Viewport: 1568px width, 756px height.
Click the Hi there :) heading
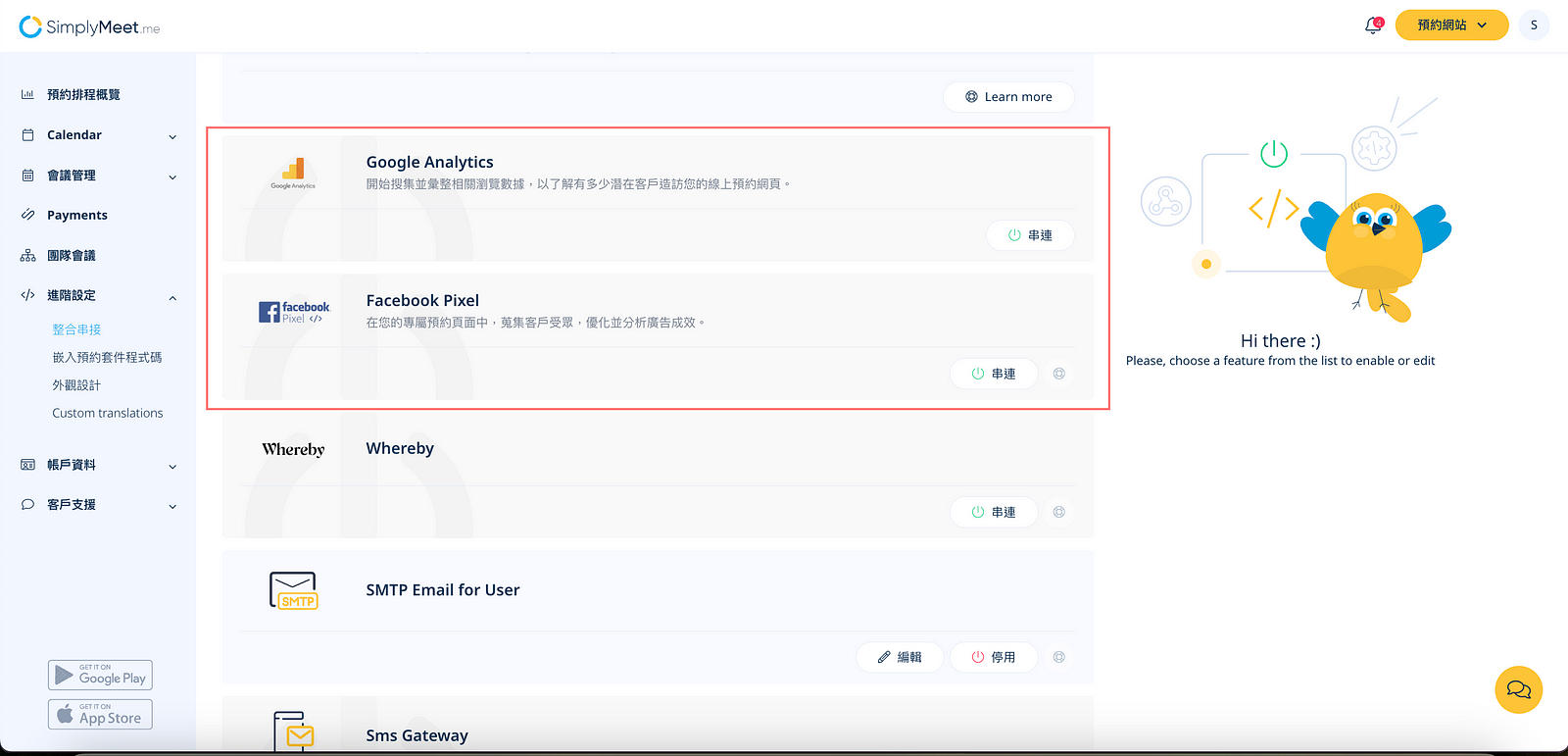pos(1280,340)
